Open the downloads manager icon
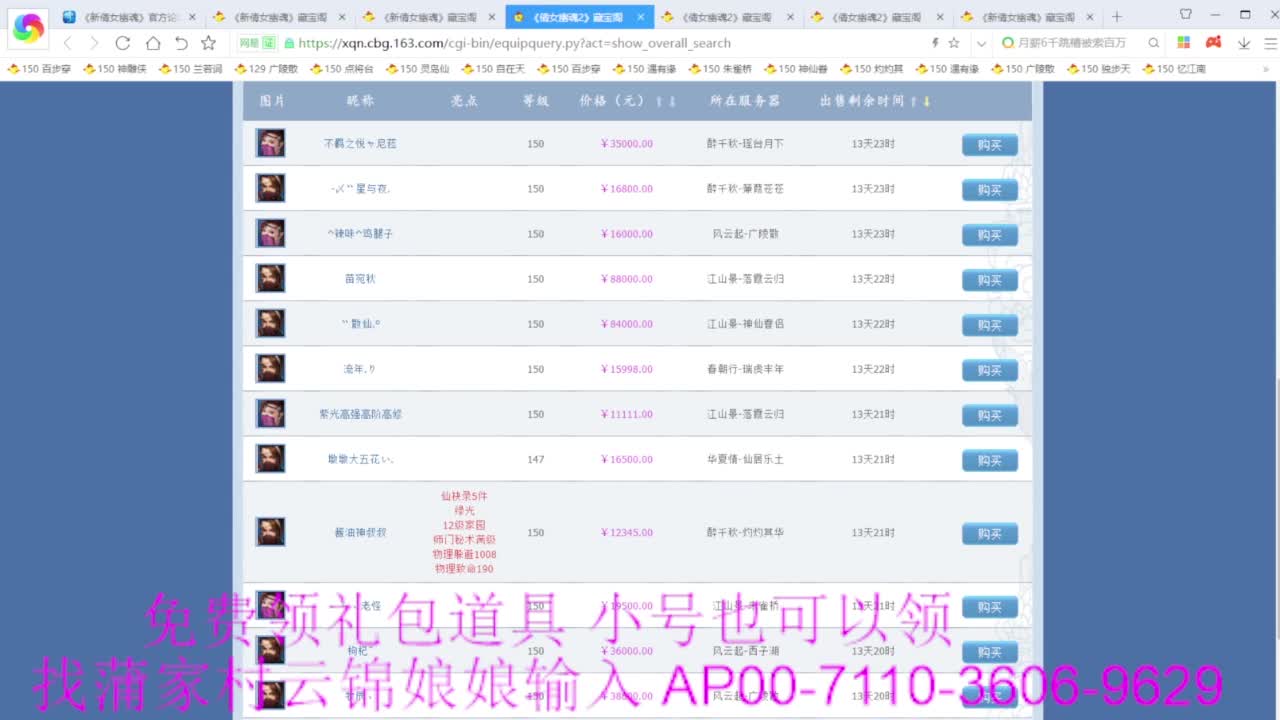Screen dimensions: 1280x720 (1244, 43)
